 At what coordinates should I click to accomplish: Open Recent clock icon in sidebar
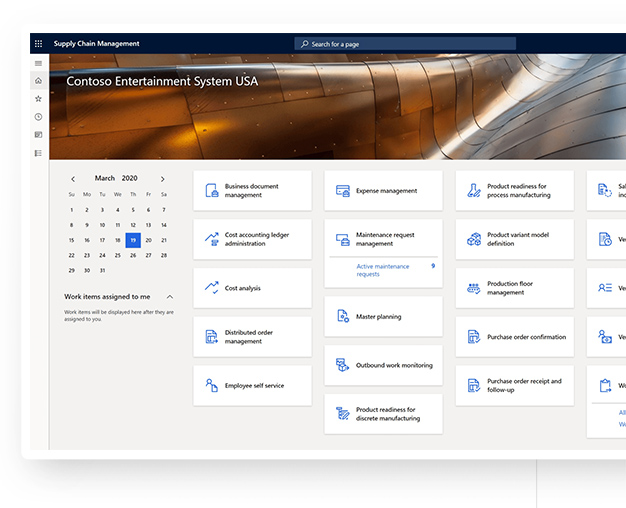pyautogui.click(x=38, y=117)
